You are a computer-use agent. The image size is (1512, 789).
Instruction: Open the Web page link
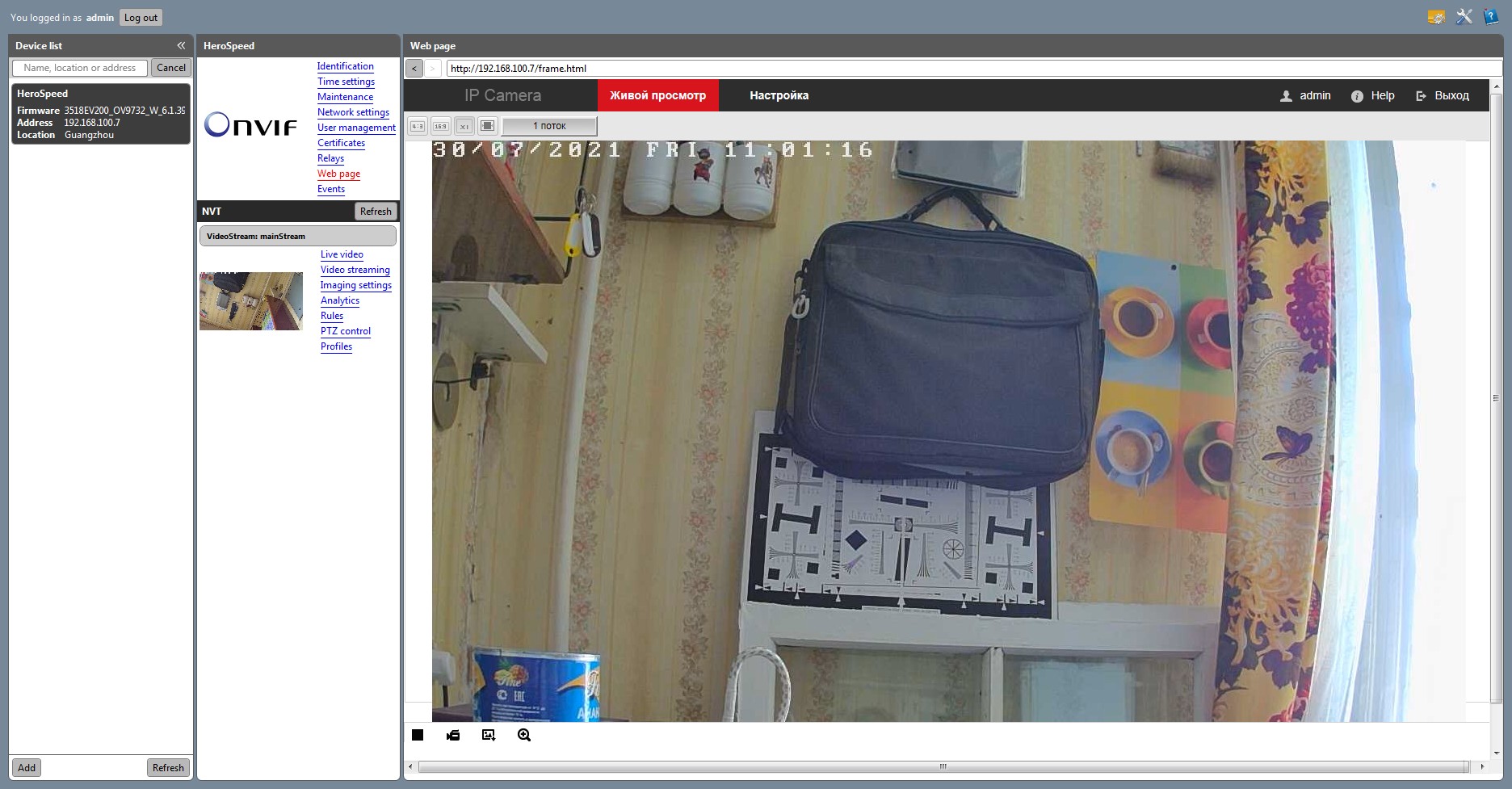click(338, 174)
